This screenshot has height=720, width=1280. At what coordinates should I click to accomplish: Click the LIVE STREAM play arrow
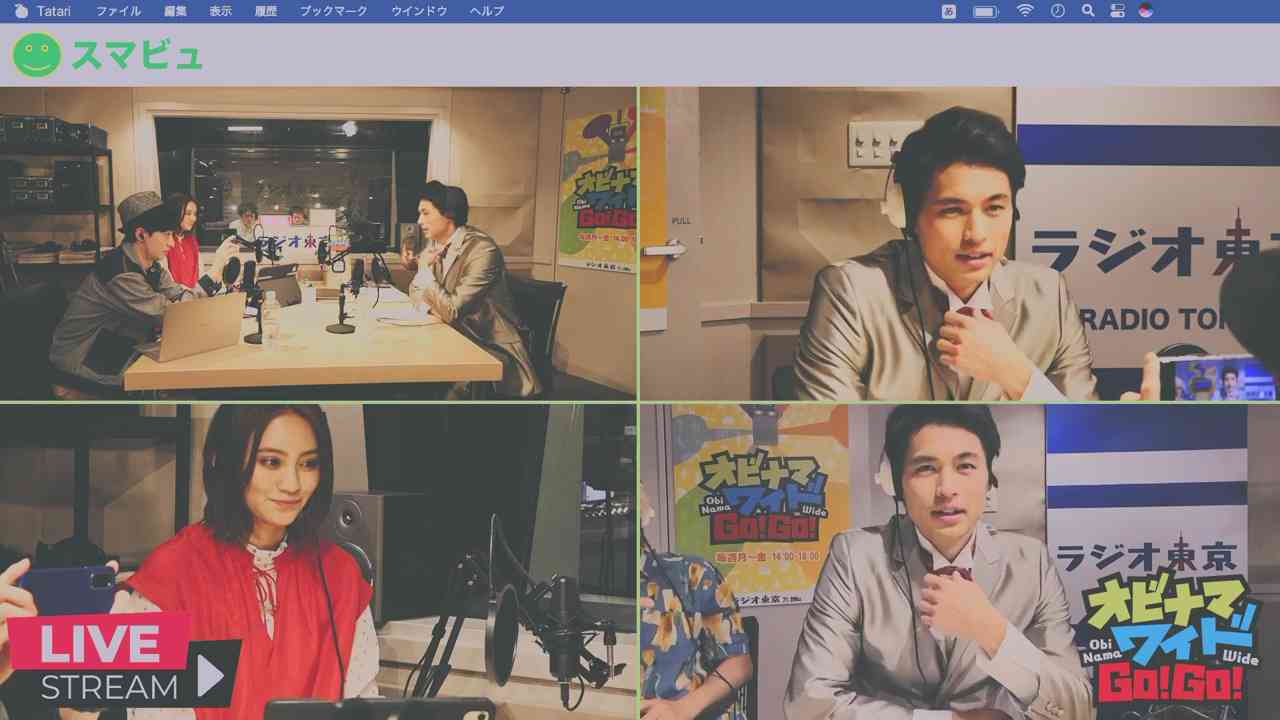pos(210,677)
